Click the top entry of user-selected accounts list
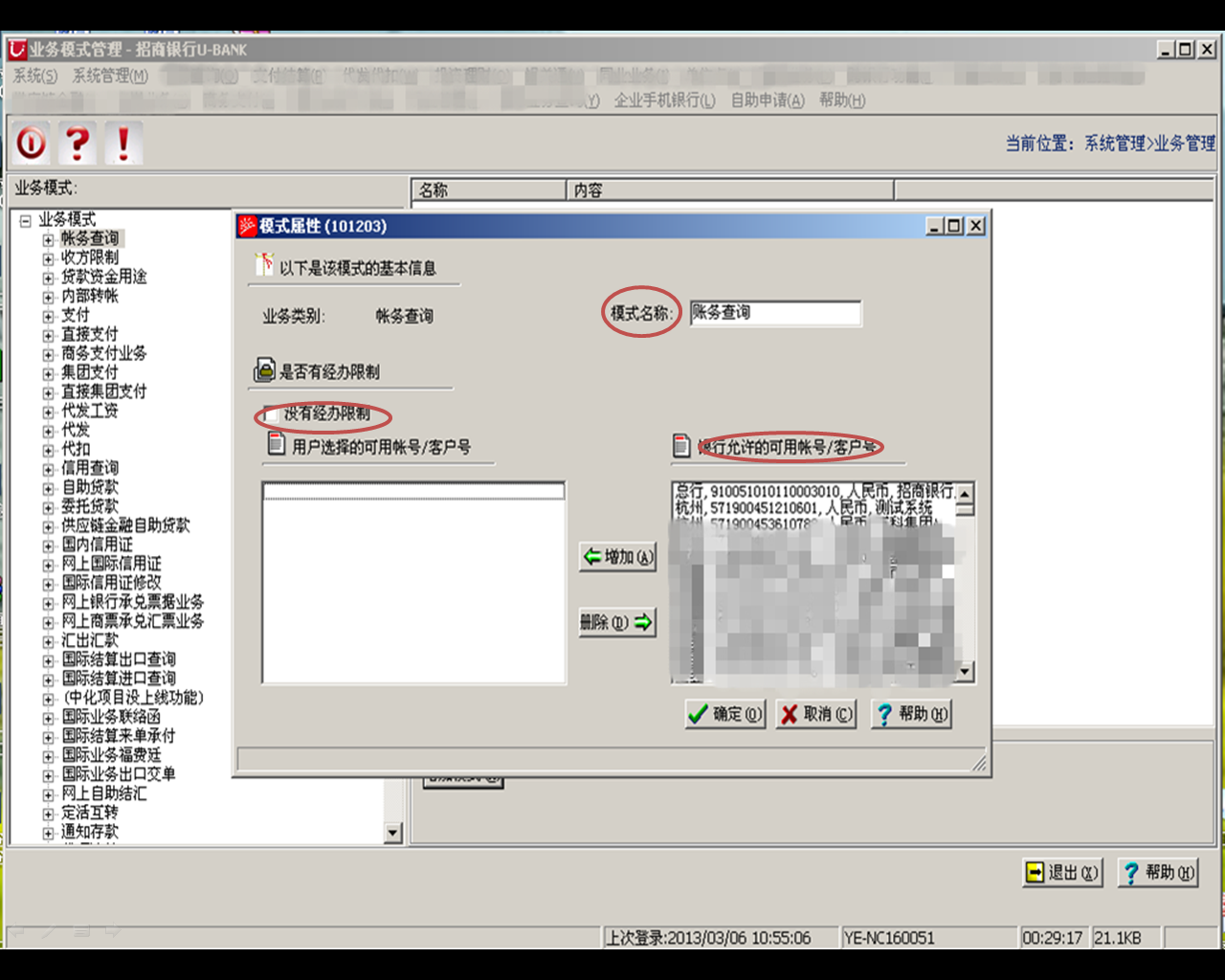Image resolution: width=1225 pixels, height=980 pixels. (413, 492)
